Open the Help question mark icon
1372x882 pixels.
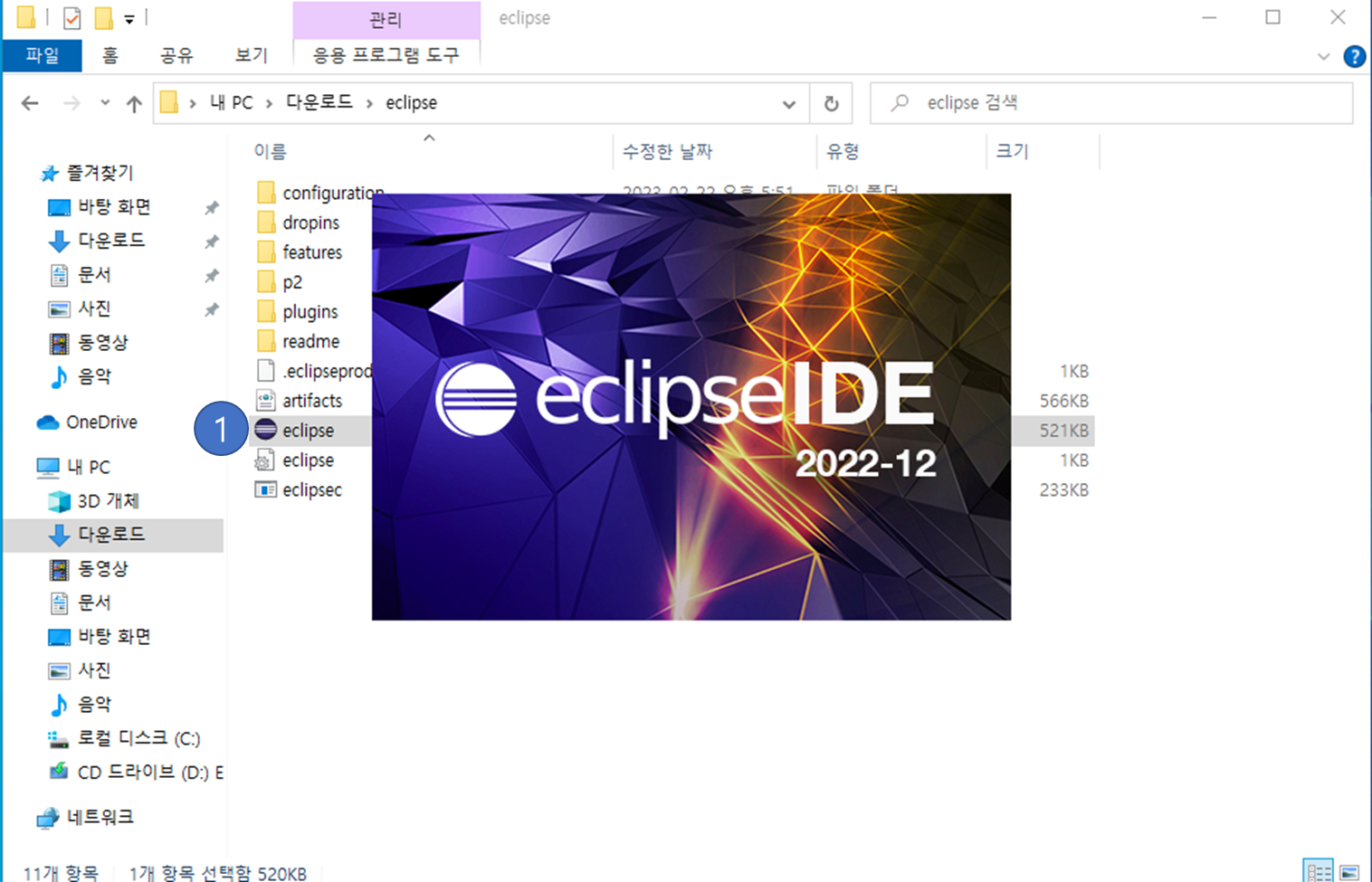pos(1354,56)
